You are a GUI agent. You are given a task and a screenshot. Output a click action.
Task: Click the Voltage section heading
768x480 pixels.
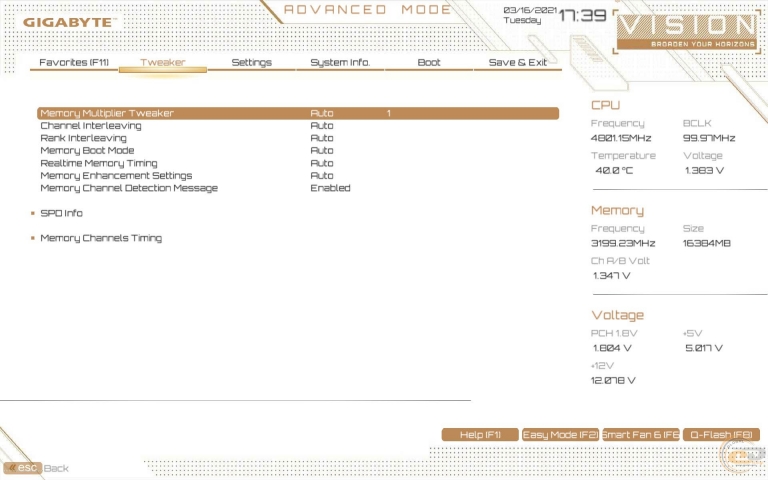pyautogui.click(x=617, y=315)
